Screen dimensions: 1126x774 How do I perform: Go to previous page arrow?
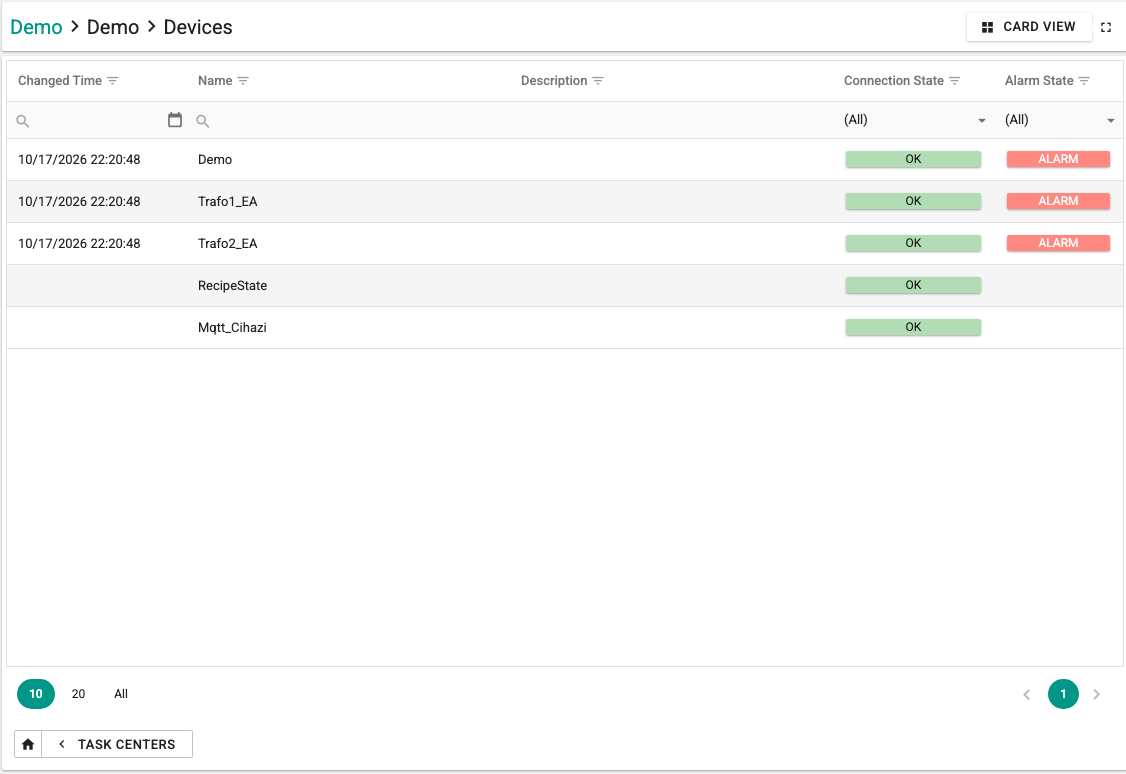1027,694
